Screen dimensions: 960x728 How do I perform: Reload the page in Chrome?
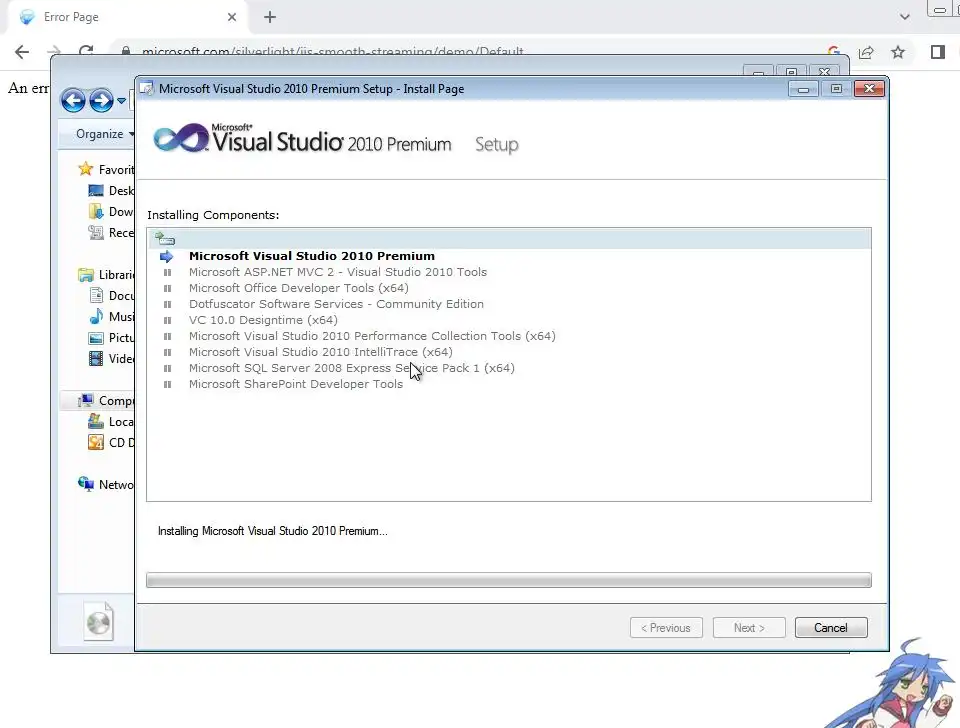click(86, 51)
